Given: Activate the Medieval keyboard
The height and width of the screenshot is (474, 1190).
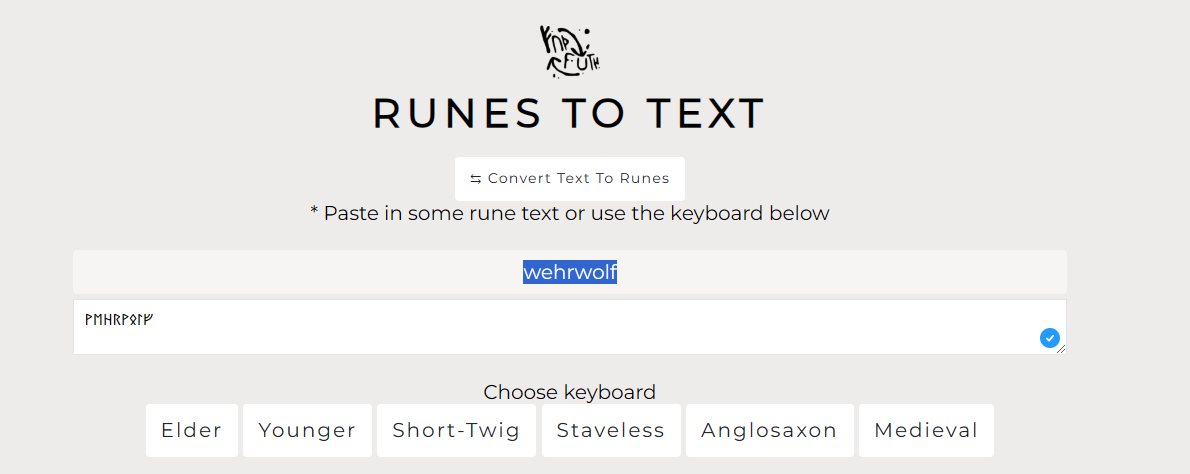Looking at the screenshot, I should (x=926, y=430).
